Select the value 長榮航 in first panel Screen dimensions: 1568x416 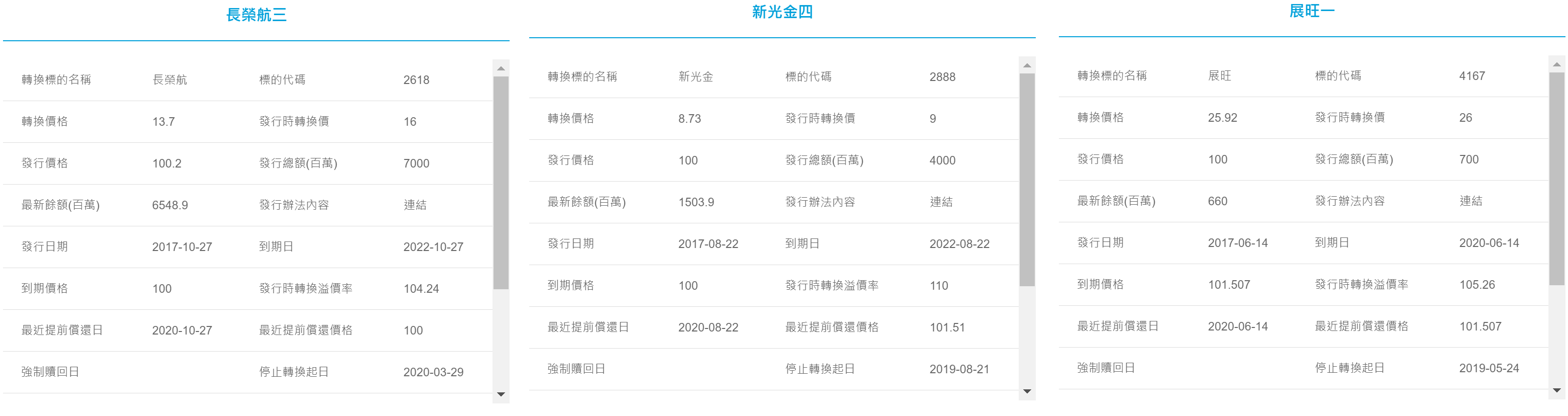tap(170, 80)
